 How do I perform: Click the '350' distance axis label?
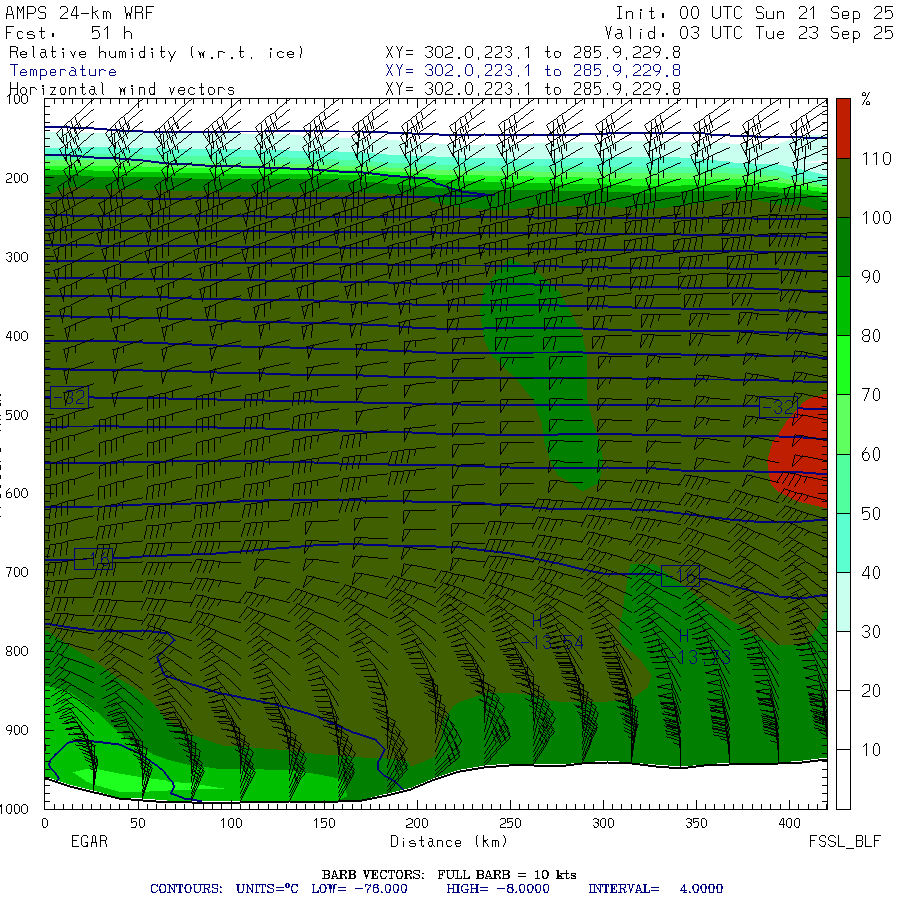pyautogui.click(x=696, y=823)
